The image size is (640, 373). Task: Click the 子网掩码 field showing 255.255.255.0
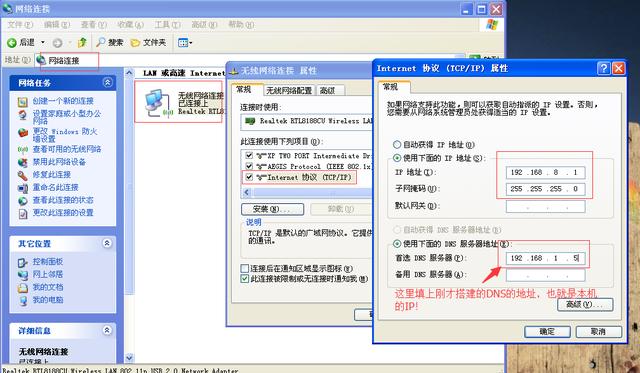click(x=545, y=189)
